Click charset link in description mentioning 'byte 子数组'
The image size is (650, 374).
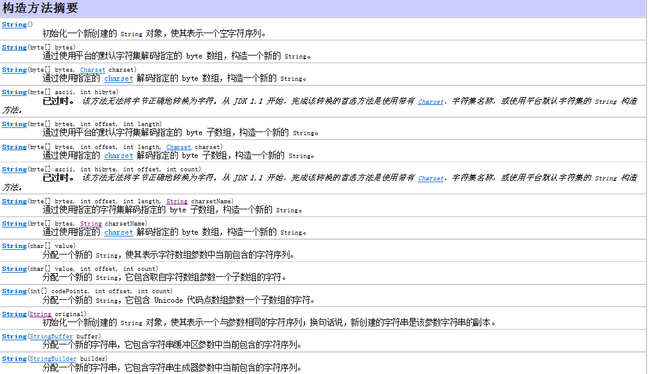tap(119, 155)
